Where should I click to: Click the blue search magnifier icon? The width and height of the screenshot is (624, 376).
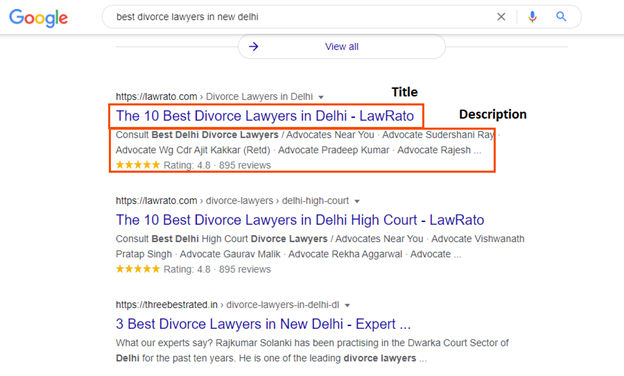[561, 17]
